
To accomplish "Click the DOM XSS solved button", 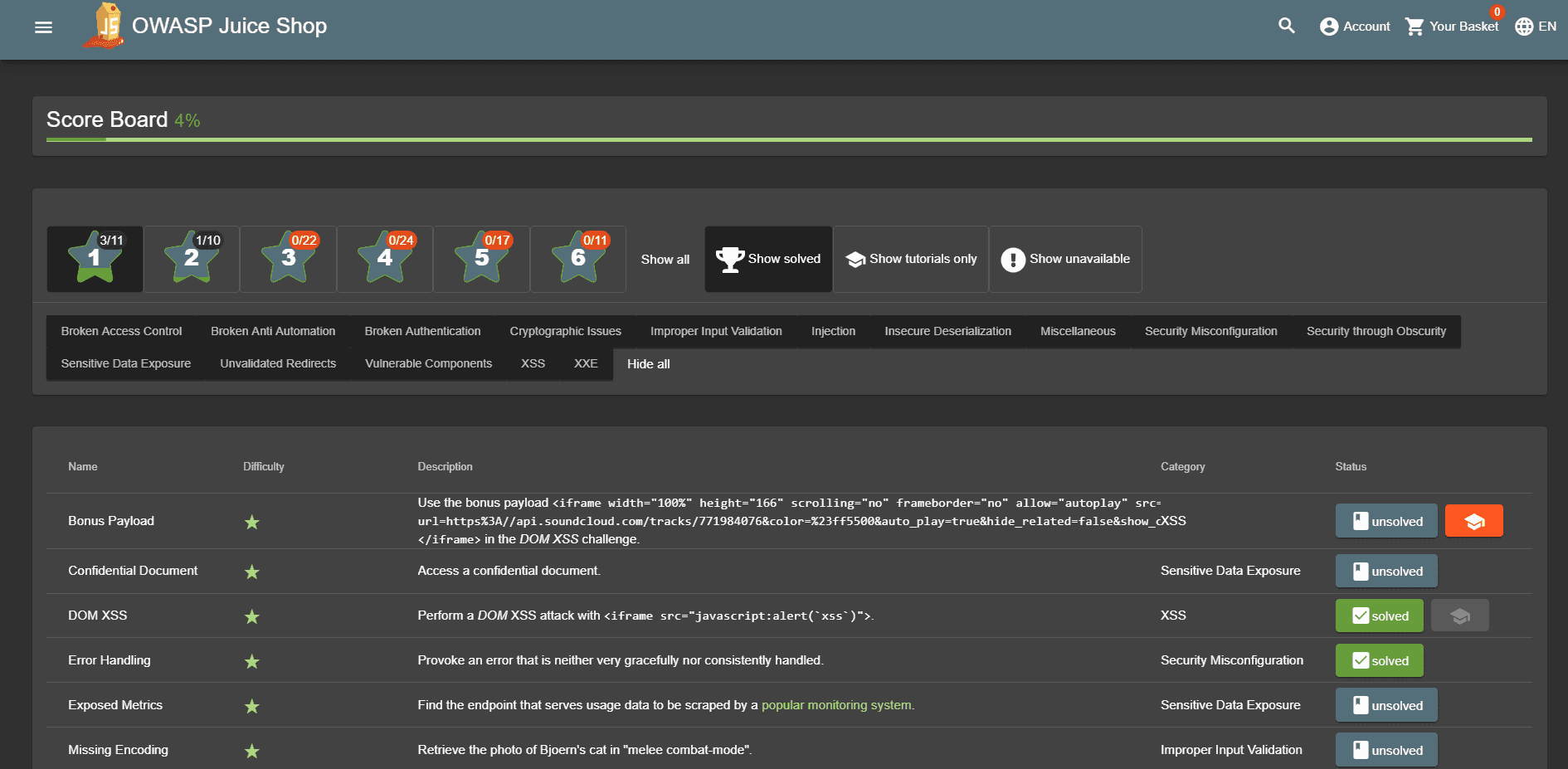I will pyautogui.click(x=1379, y=616).
